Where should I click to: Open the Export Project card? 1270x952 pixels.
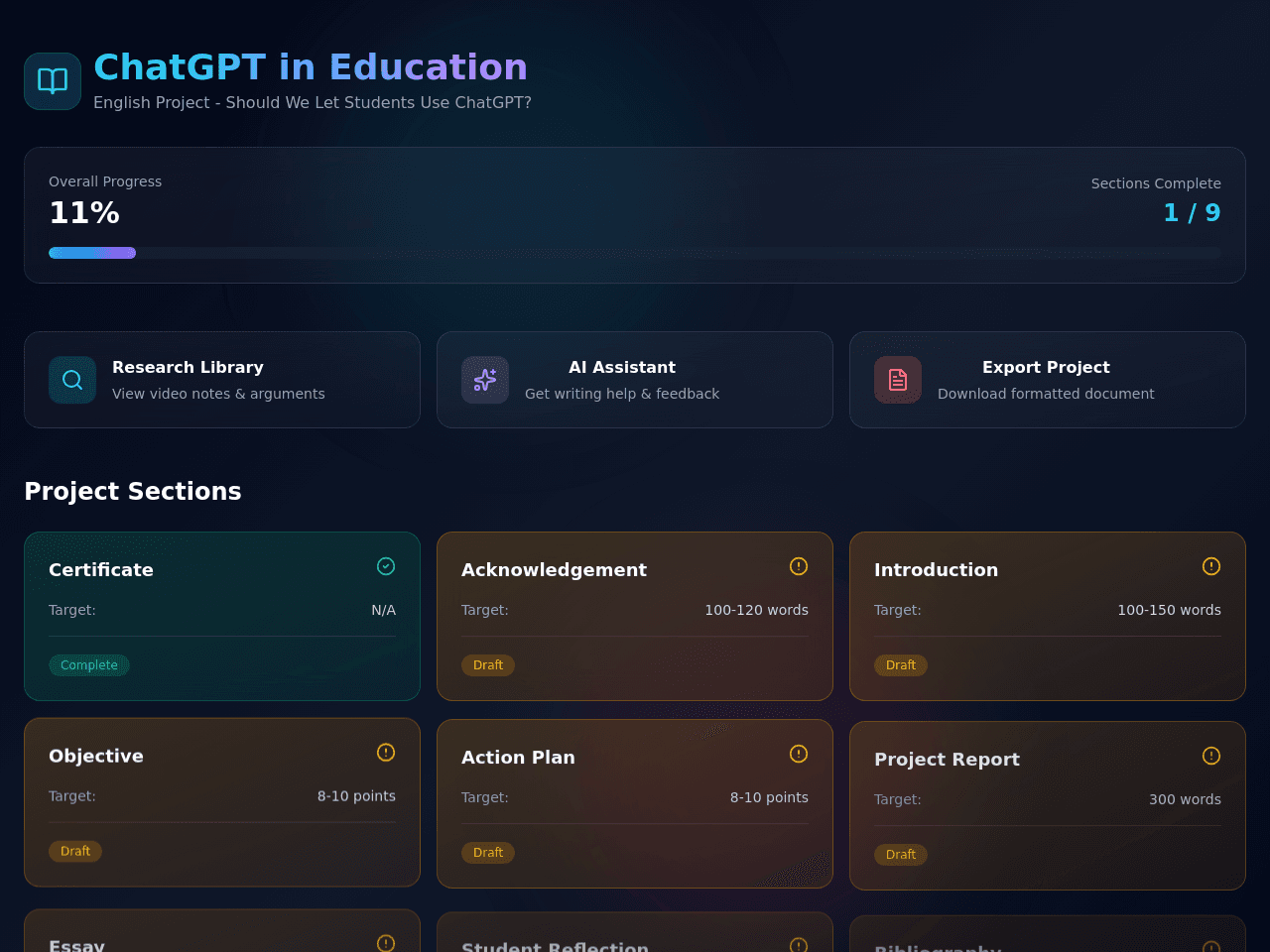[x=1048, y=380]
